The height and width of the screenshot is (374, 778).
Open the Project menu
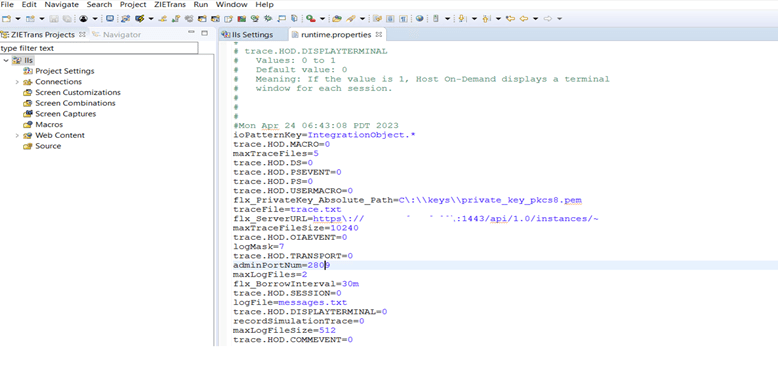[x=133, y=4]
